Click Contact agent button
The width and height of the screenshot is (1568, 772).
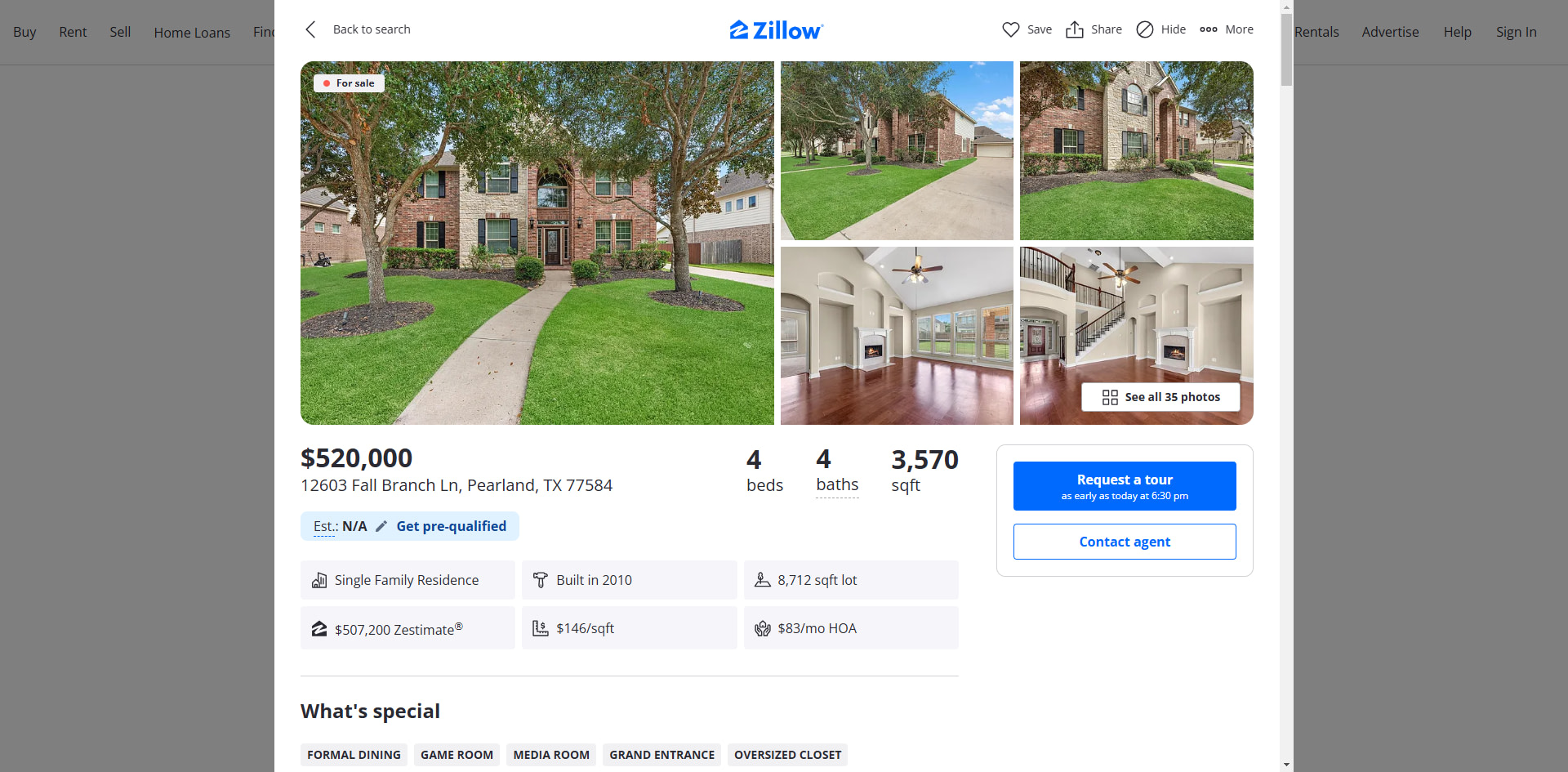tap(1125, 542)
